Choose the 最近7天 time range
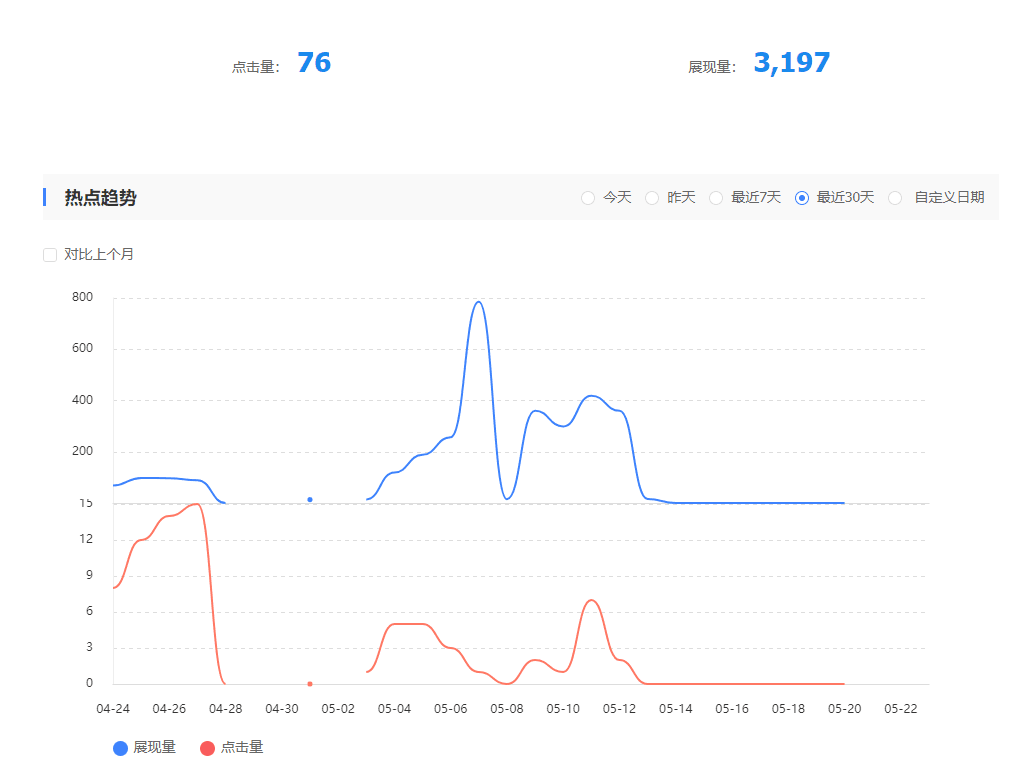 point(716,198)
